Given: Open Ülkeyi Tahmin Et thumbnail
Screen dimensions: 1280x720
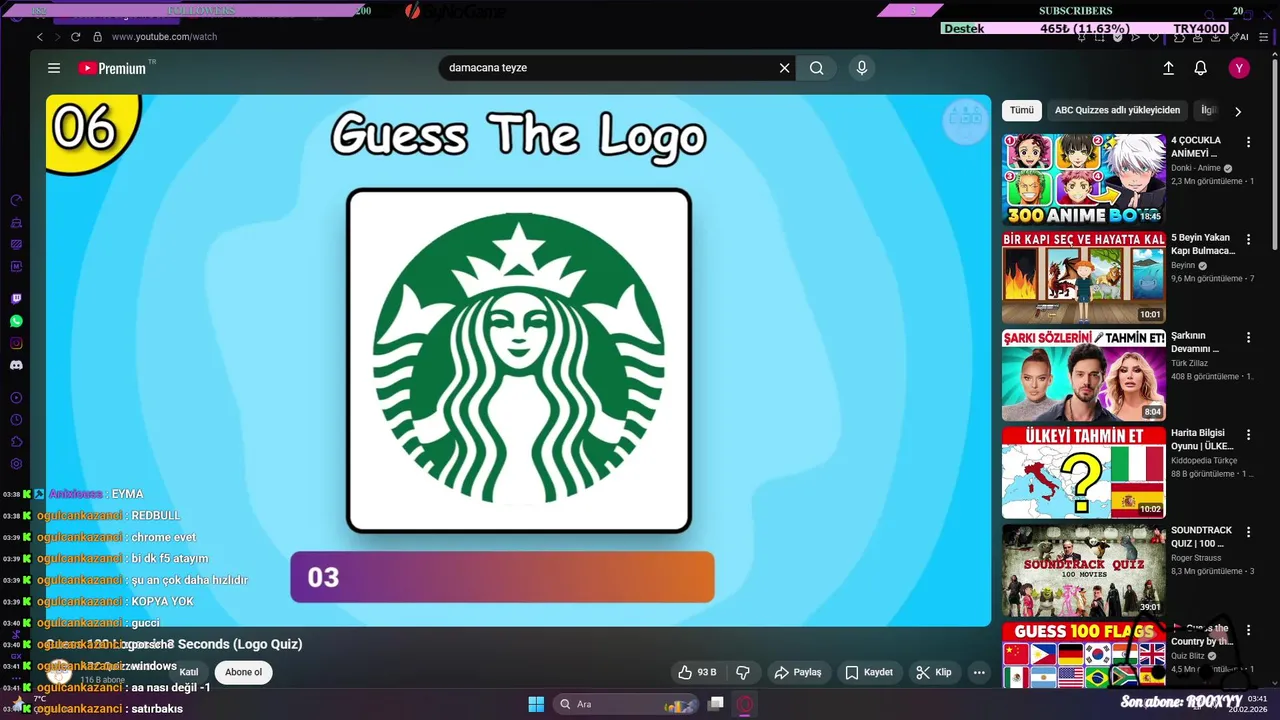Looking at the screenshot, I should tap(1084, 472).
